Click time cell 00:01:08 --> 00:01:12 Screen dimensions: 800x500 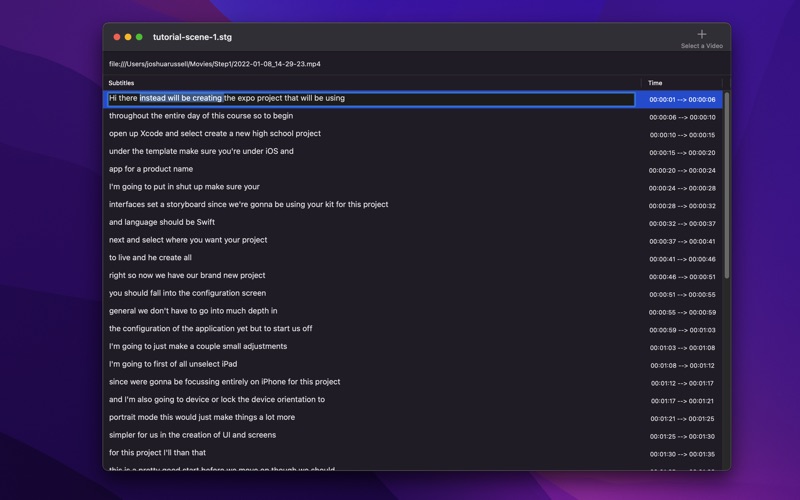tap(682, 366)
